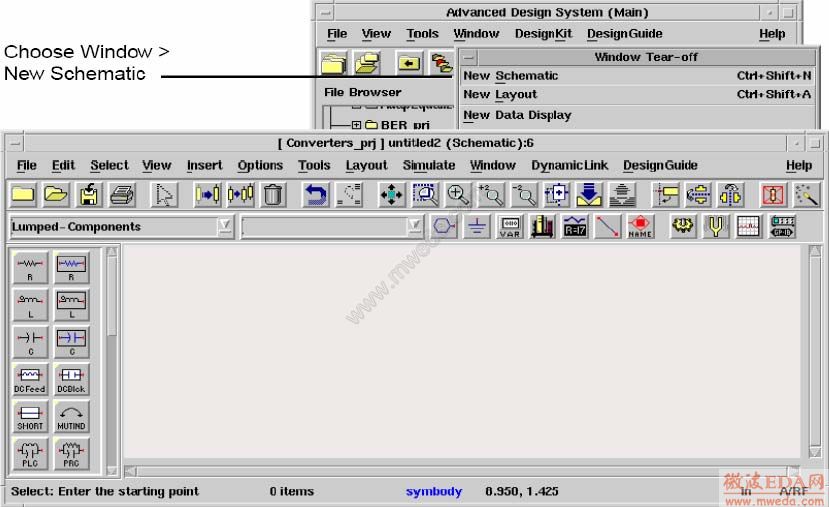This screenshot has width=829, height=507.
Task: Delete selection with the trash can icon
Action: [x=273, y=195]
